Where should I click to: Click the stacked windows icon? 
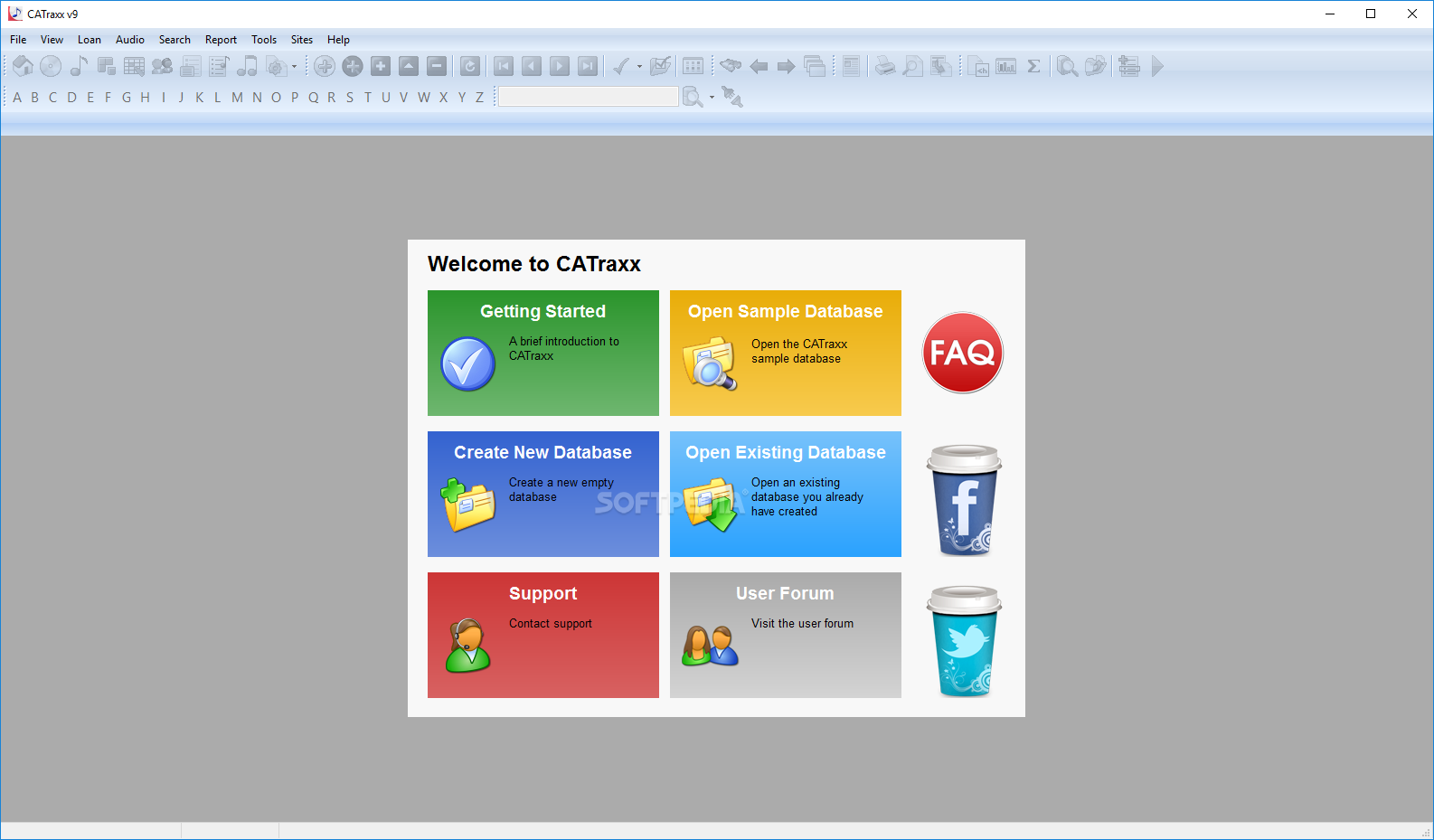coord(815,66)
